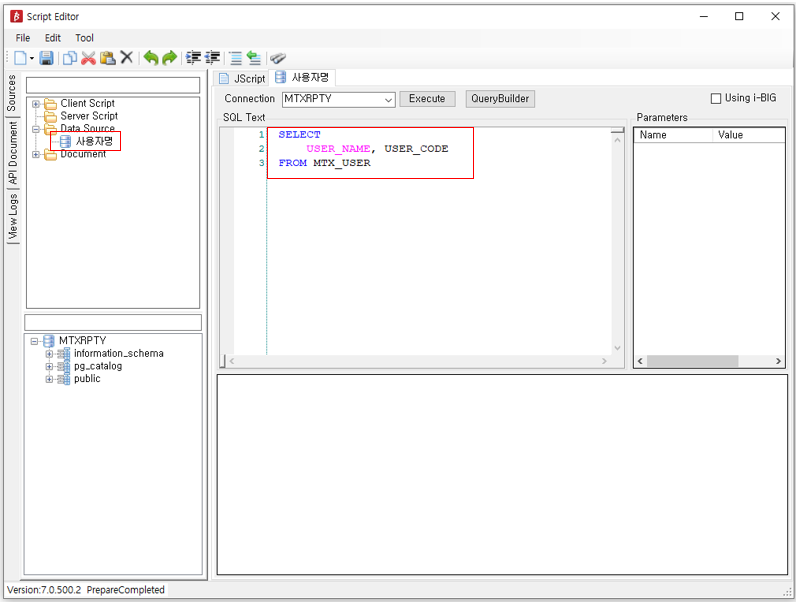Click the public schema icon
The width and height of the screenshot is (797, 602).
(64, 379)
